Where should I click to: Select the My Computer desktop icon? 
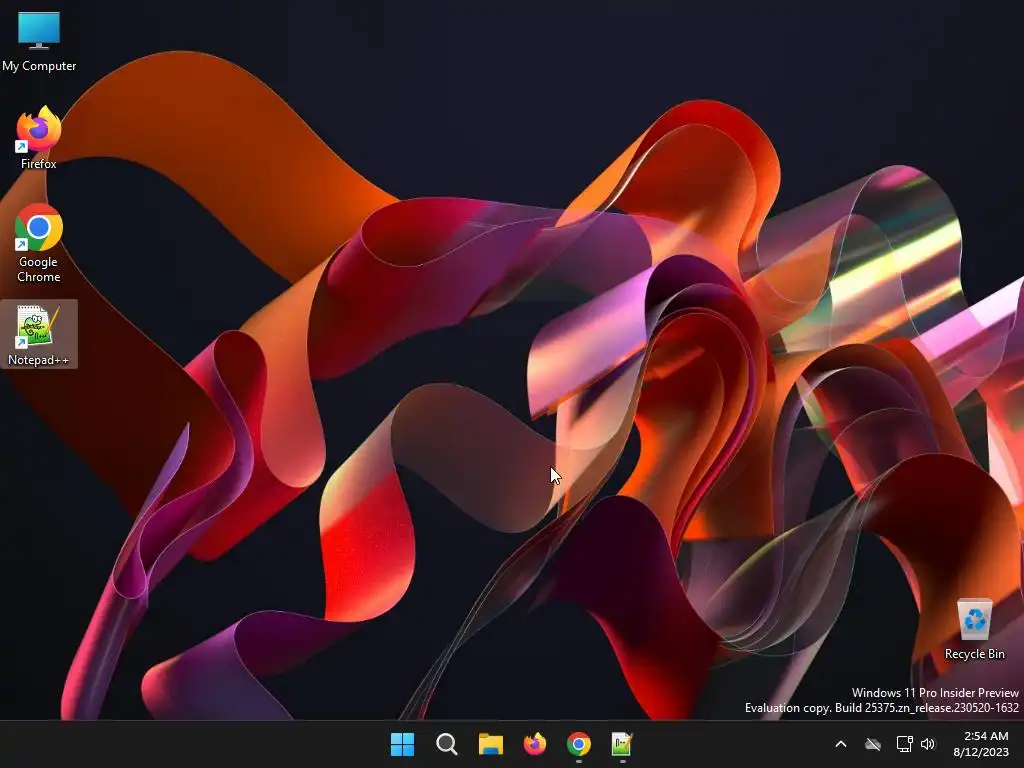(39, 41)
